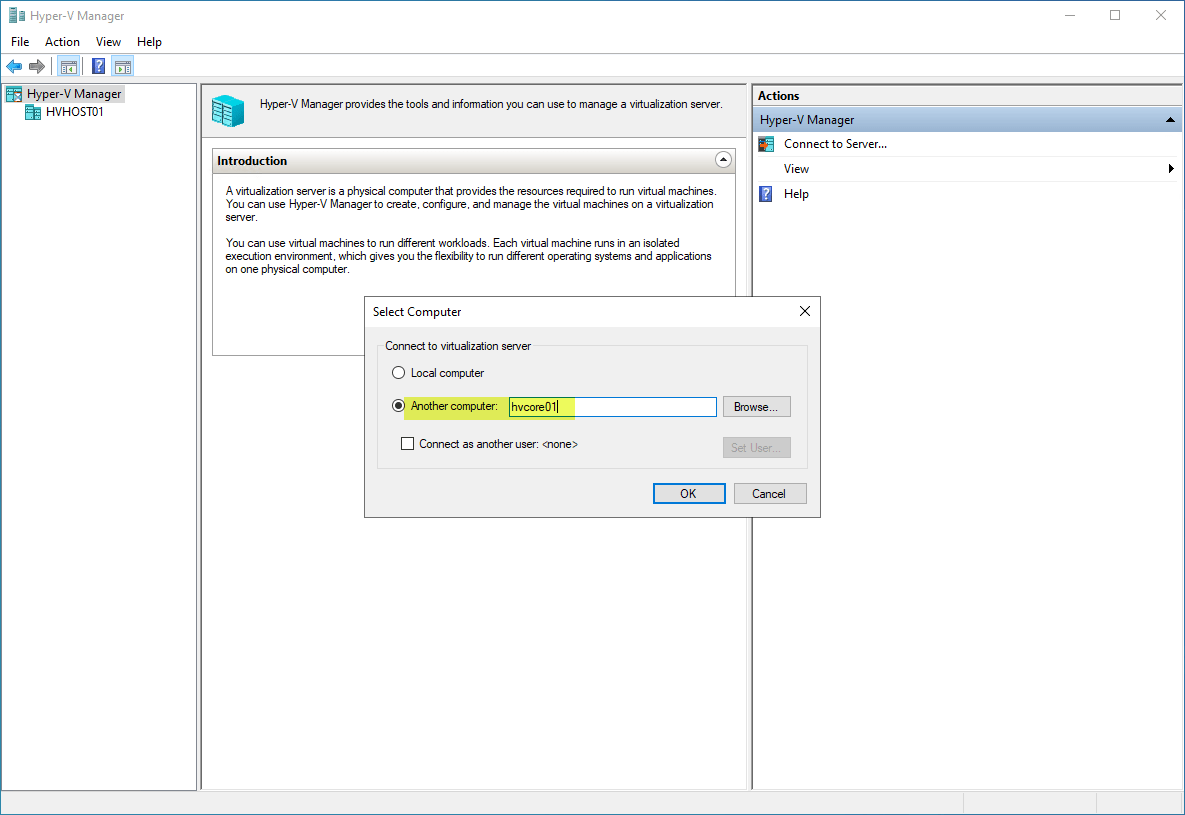Click the disabled Set User... button
Screen dimensions: 1185x815
tap(756, 448)
